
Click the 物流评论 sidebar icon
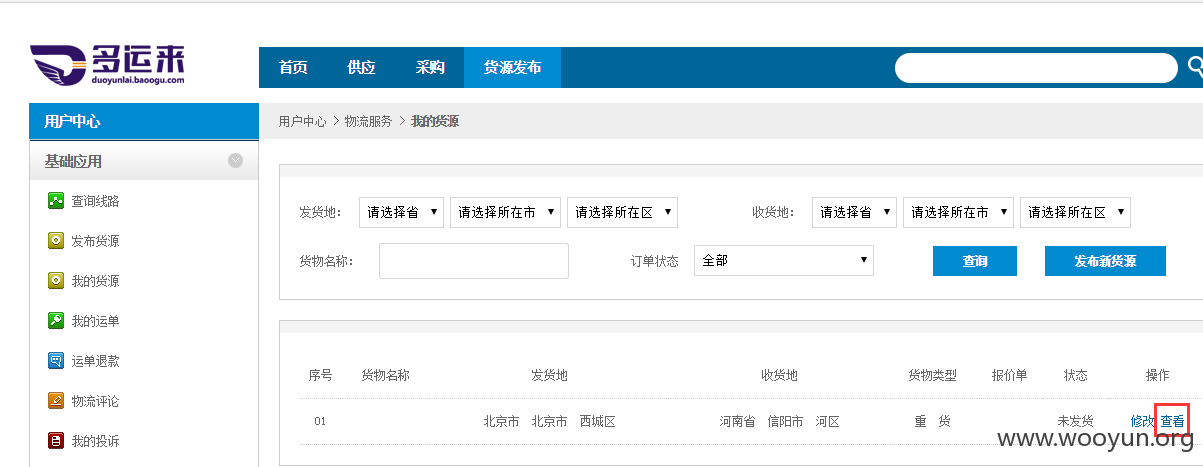(56, 401)
